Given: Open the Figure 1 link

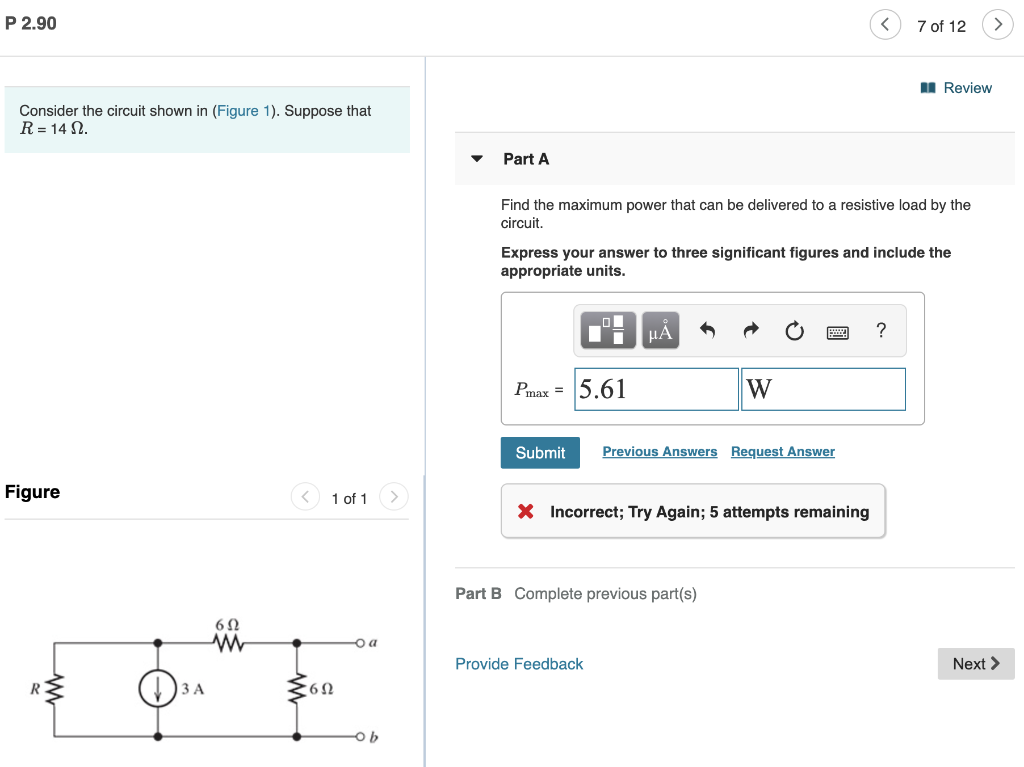Looking at the screenshot, I should pos(244,111).
